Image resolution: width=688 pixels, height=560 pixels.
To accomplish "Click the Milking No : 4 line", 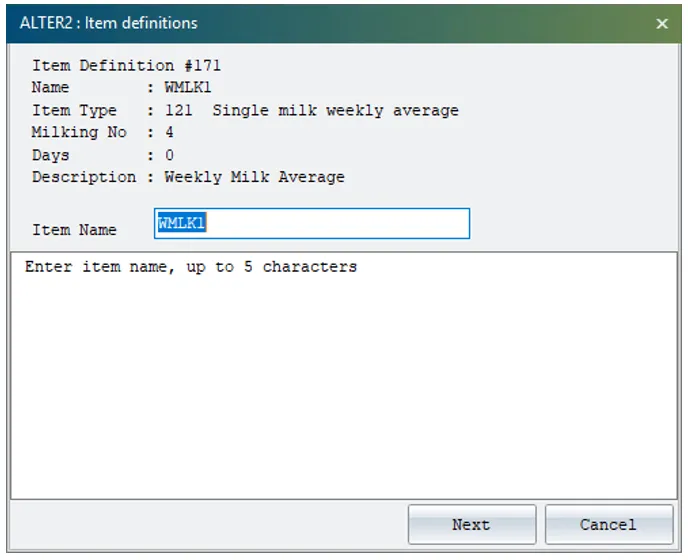I will [103, 132].
